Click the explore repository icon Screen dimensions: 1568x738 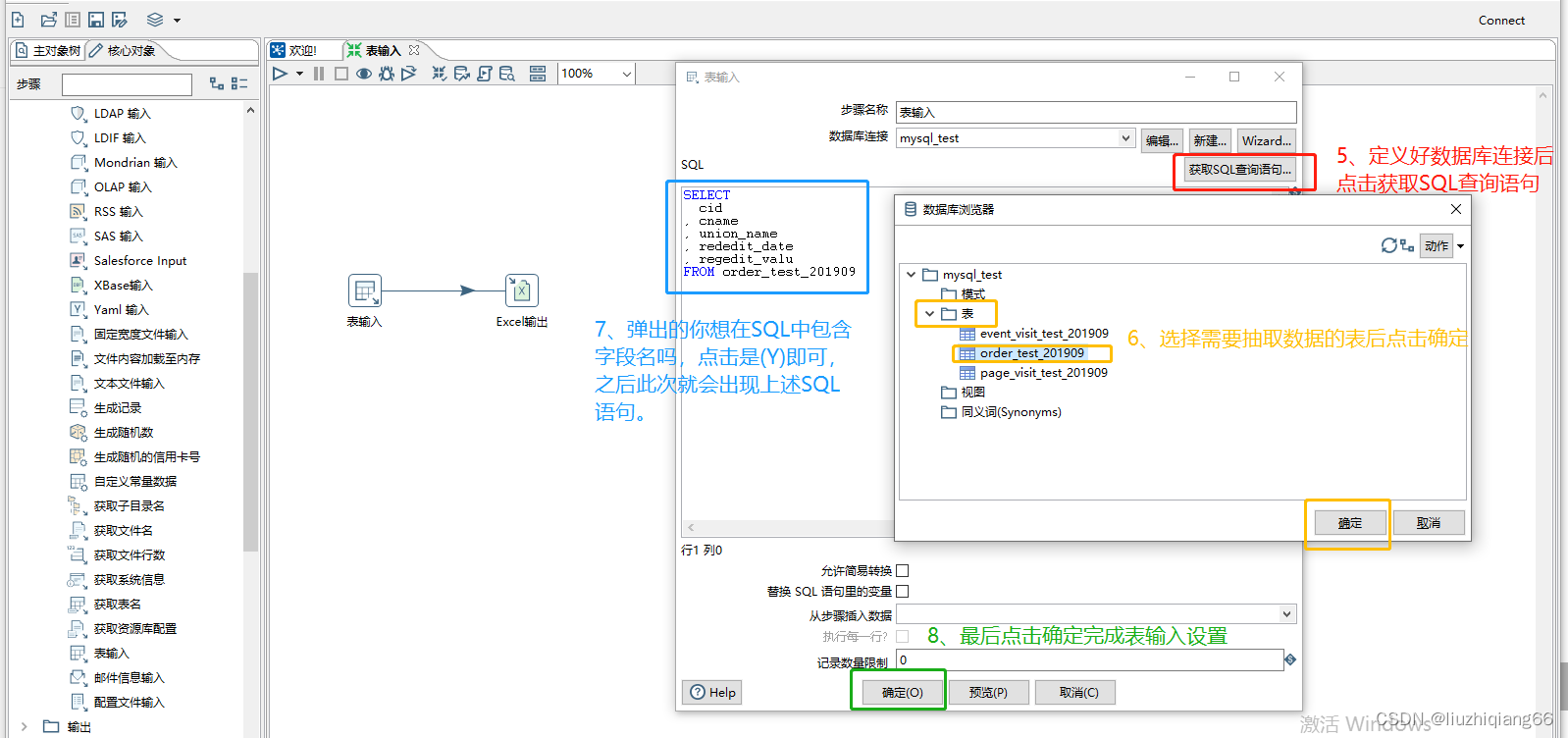click(x=73, y=20)
